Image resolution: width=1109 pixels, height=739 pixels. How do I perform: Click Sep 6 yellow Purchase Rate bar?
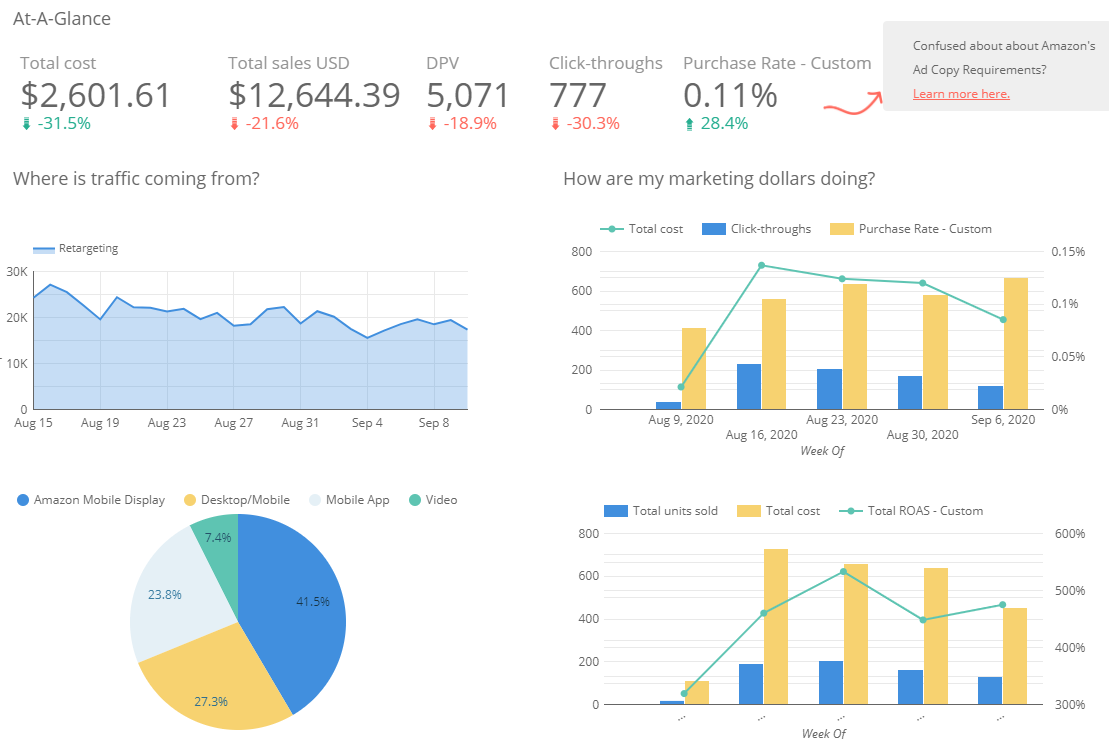pyautogui.click(x=1016, y=344)
